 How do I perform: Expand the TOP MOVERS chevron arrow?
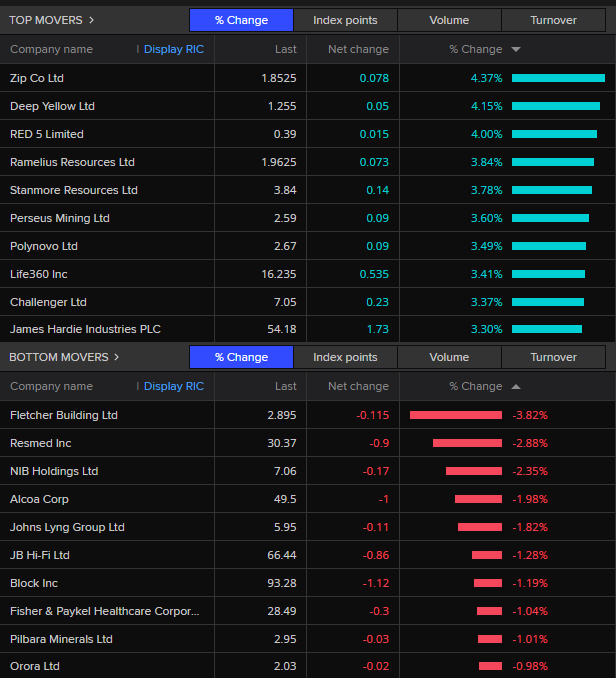pyautogui.click(x=92, y=20)
